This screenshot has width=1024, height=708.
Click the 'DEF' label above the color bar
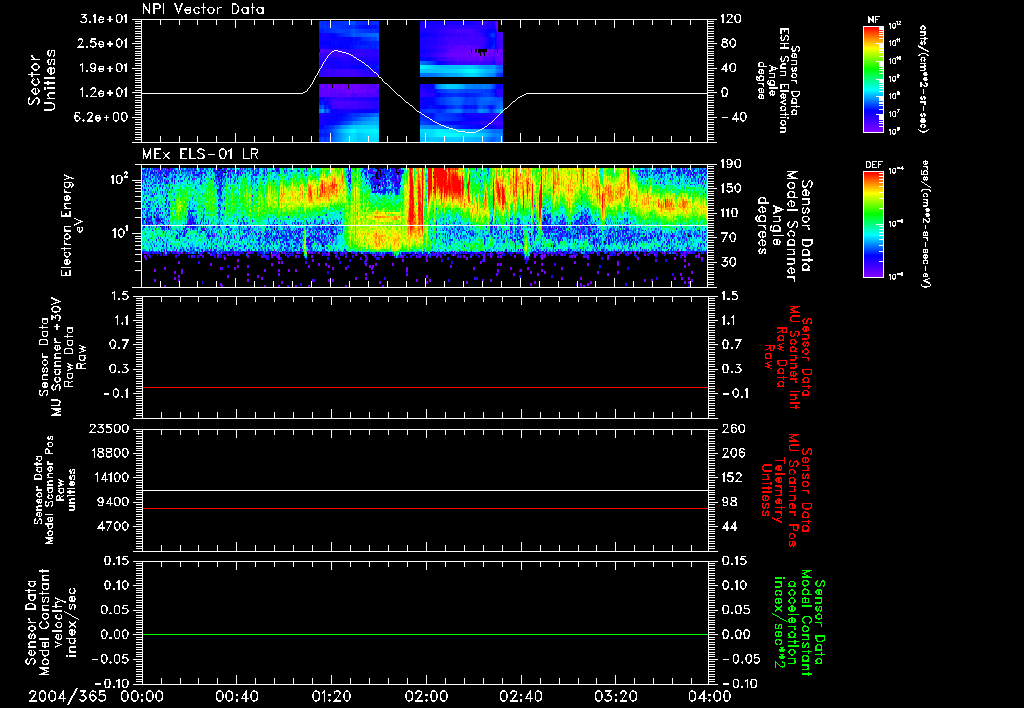873,165
